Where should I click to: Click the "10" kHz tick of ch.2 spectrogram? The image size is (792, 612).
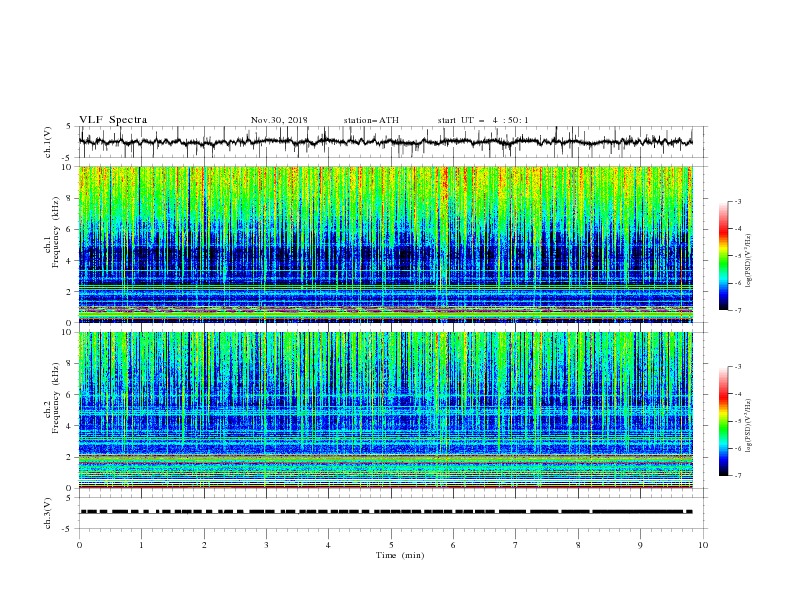69,332
